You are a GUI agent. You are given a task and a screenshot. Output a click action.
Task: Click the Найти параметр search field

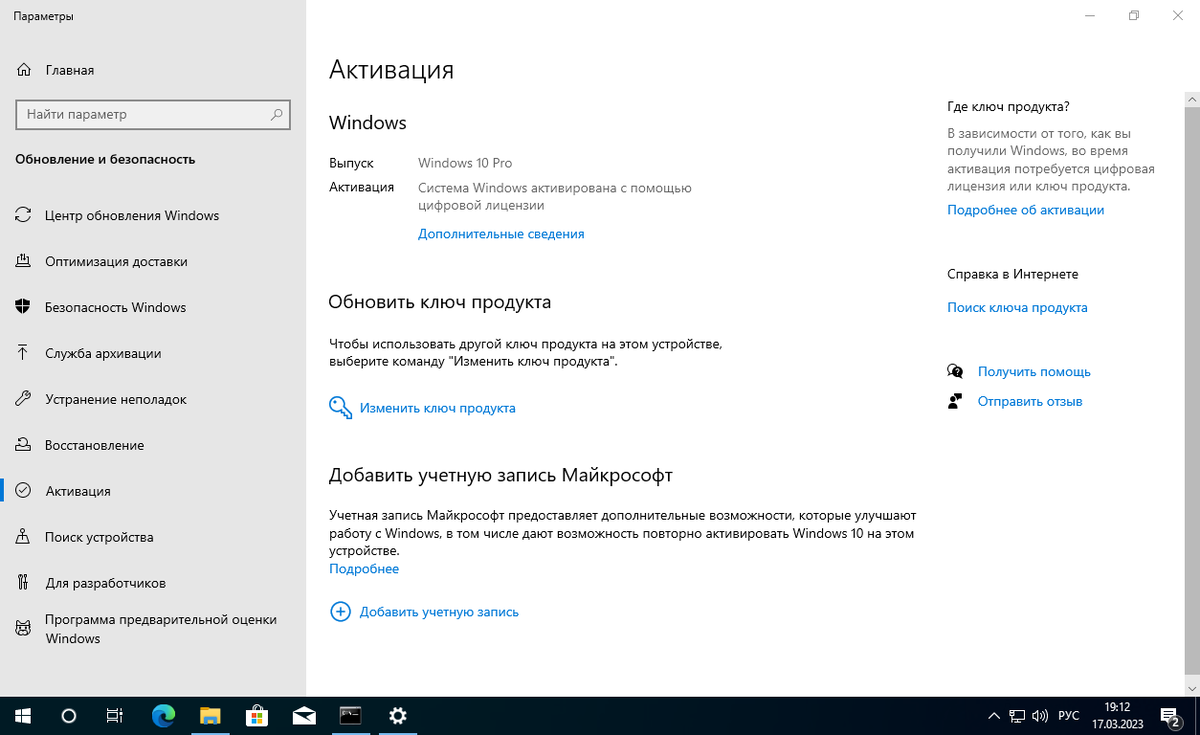(153, 115)
